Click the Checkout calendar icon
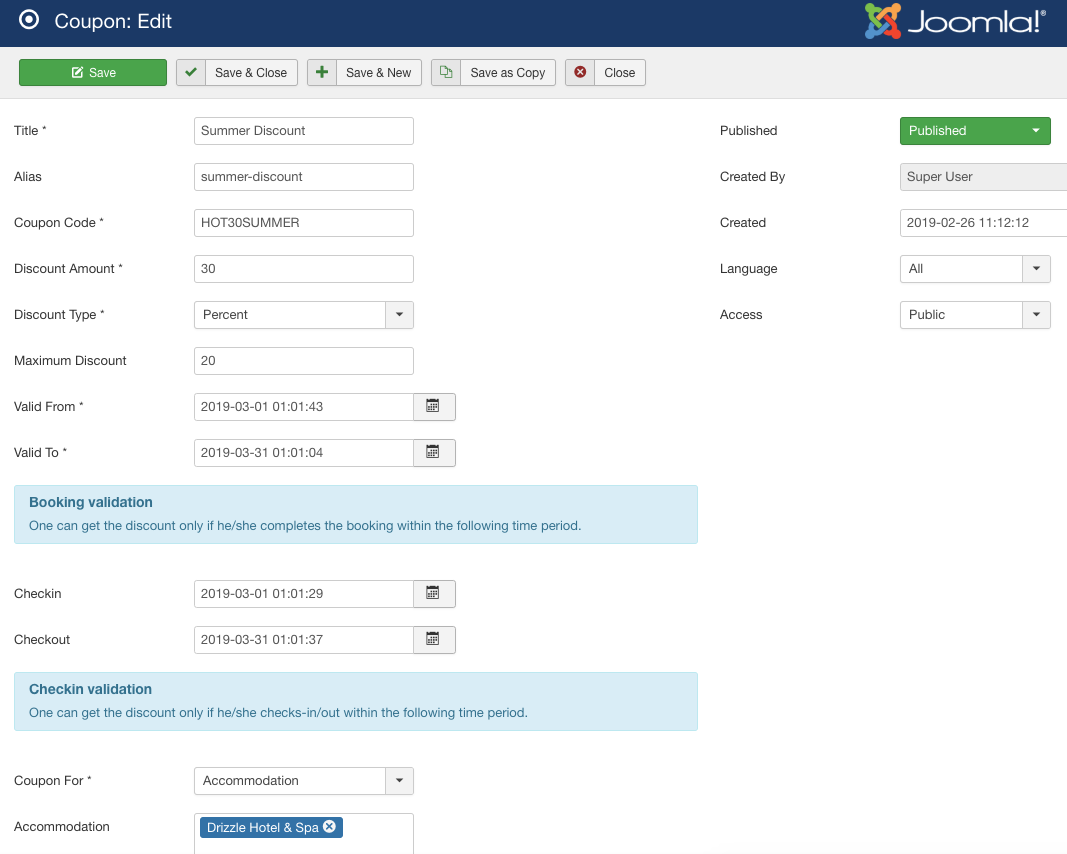1067x854 pixels. point(433,640)
